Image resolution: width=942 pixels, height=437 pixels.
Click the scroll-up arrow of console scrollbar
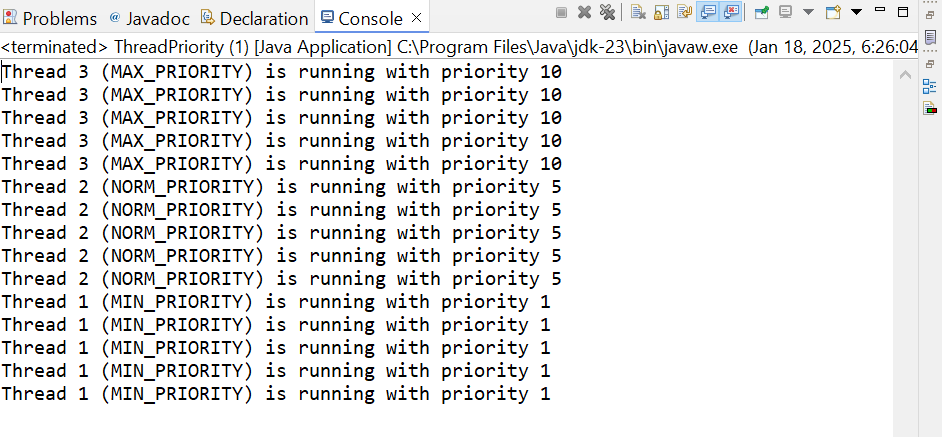pyautogui.click(x=905, y=75)
